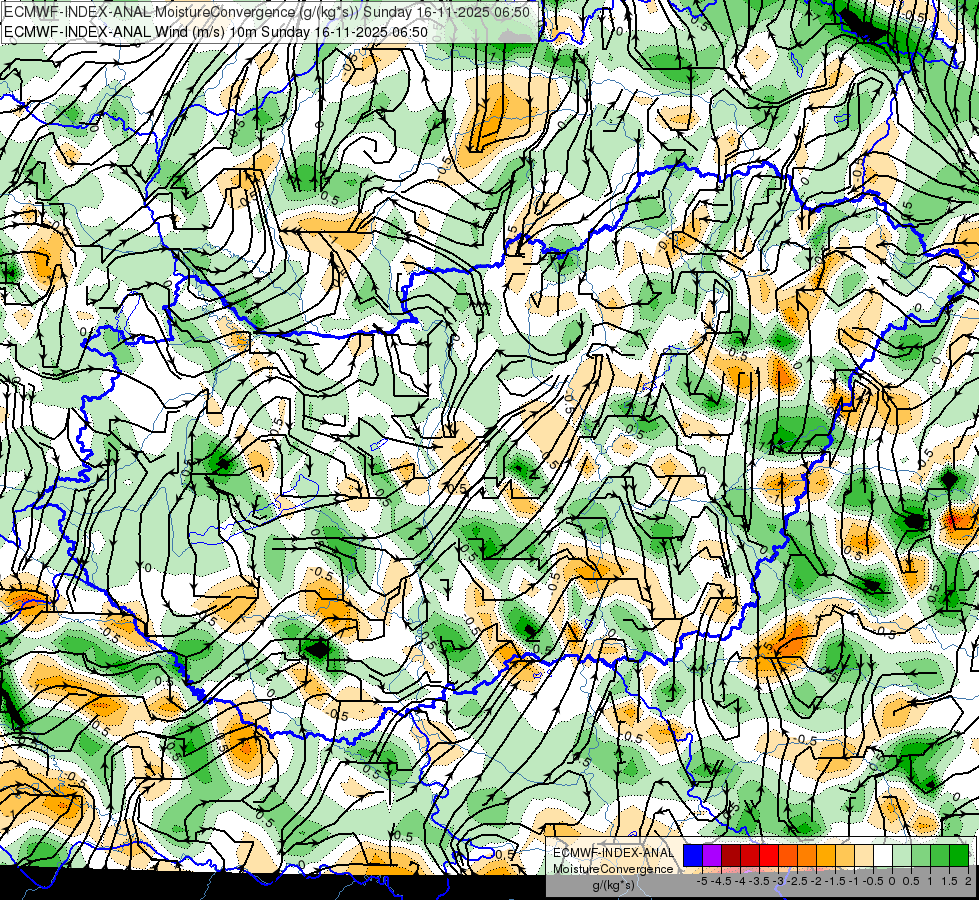Pick the darkest green legend swatch
This screenshot has width=979, height=900.
pyautogui.click(x=959, y=855)
